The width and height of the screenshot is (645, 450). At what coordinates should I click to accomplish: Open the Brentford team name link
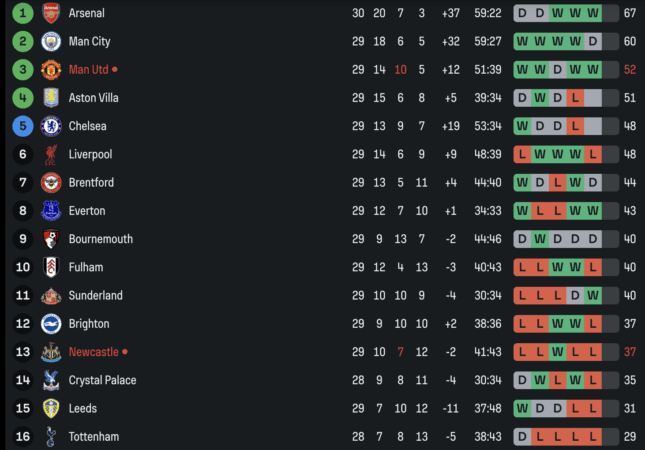(x=91, y=183)
